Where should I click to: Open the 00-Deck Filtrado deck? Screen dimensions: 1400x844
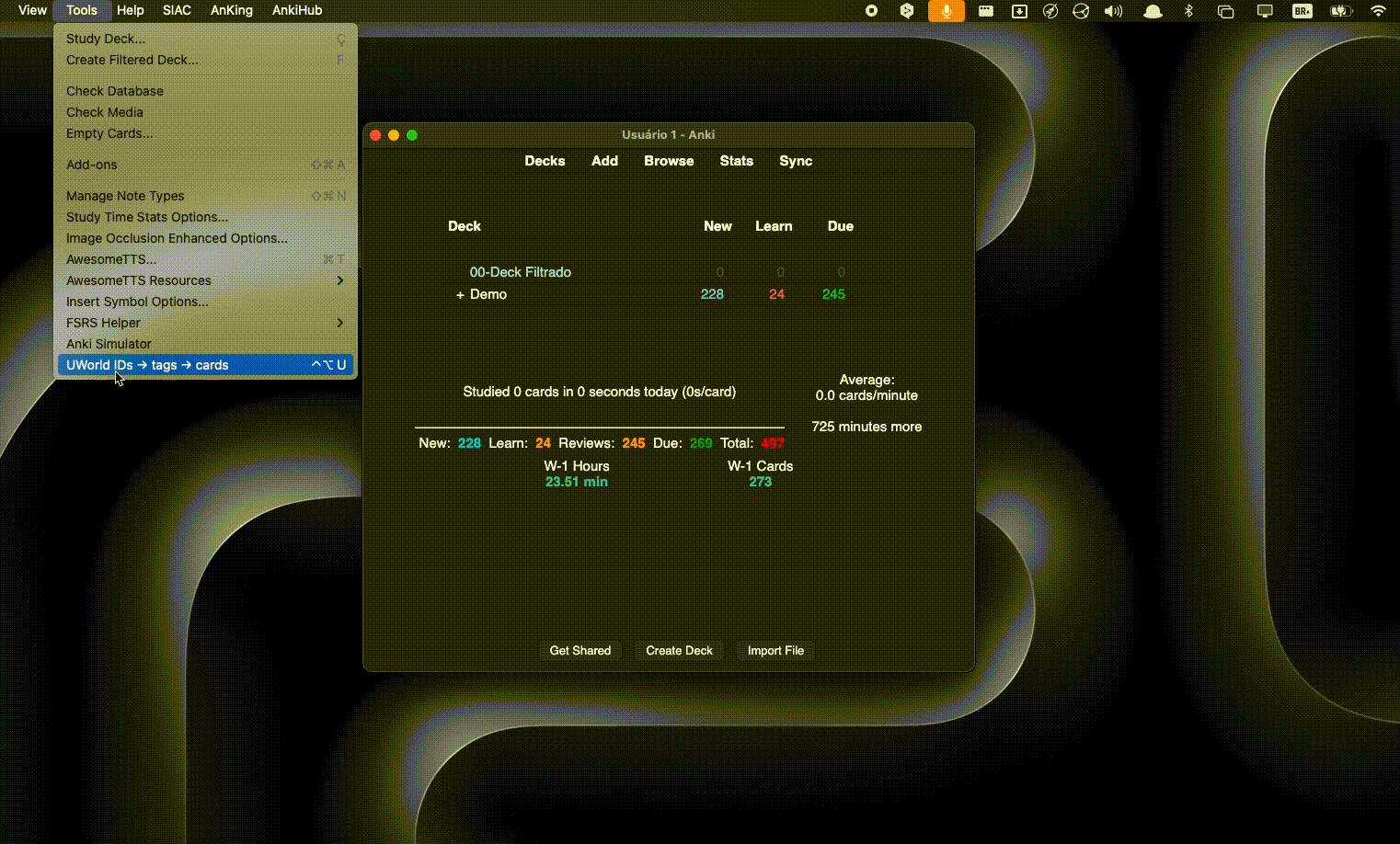520,272
